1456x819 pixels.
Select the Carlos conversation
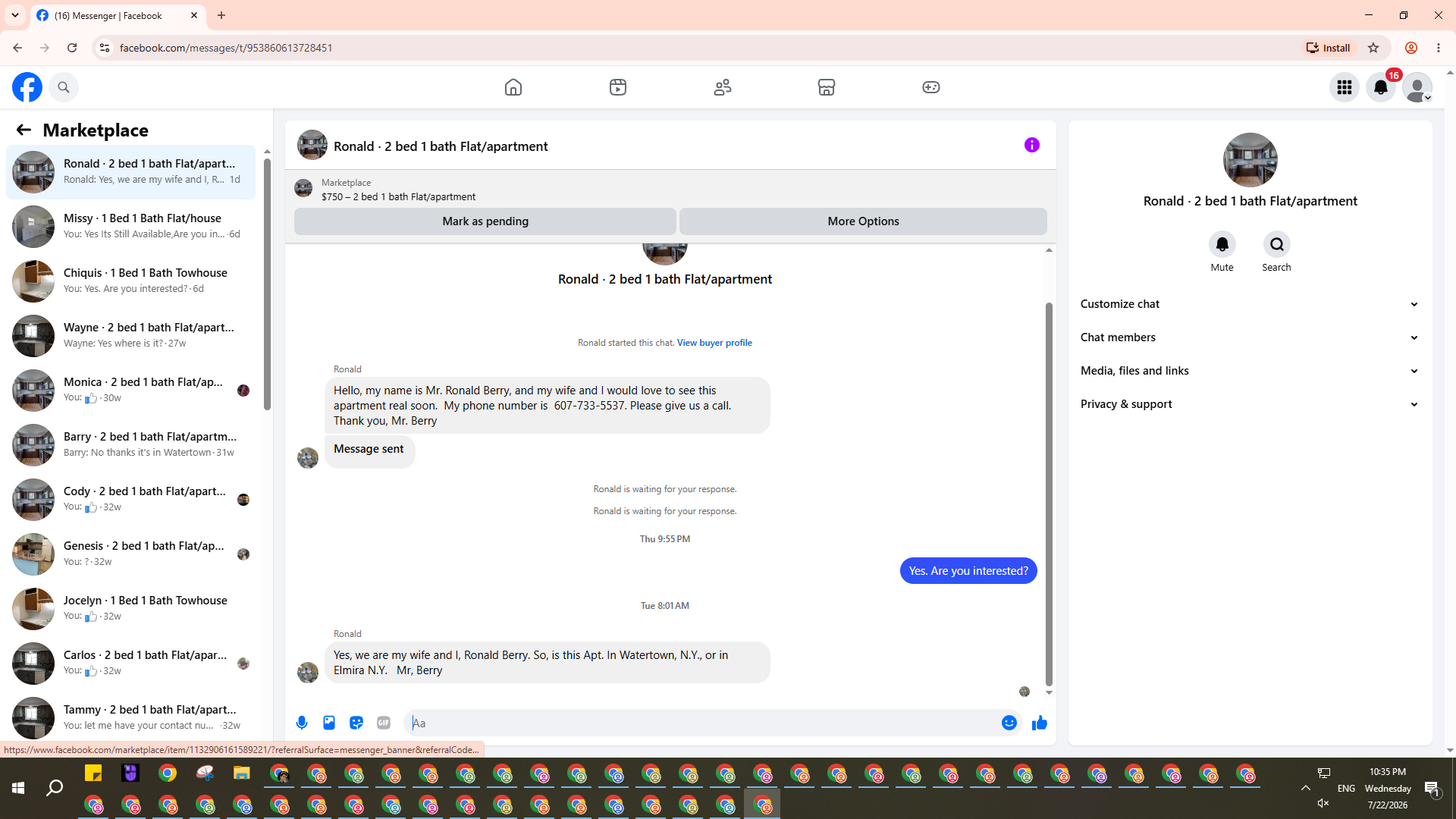(130, 663)
